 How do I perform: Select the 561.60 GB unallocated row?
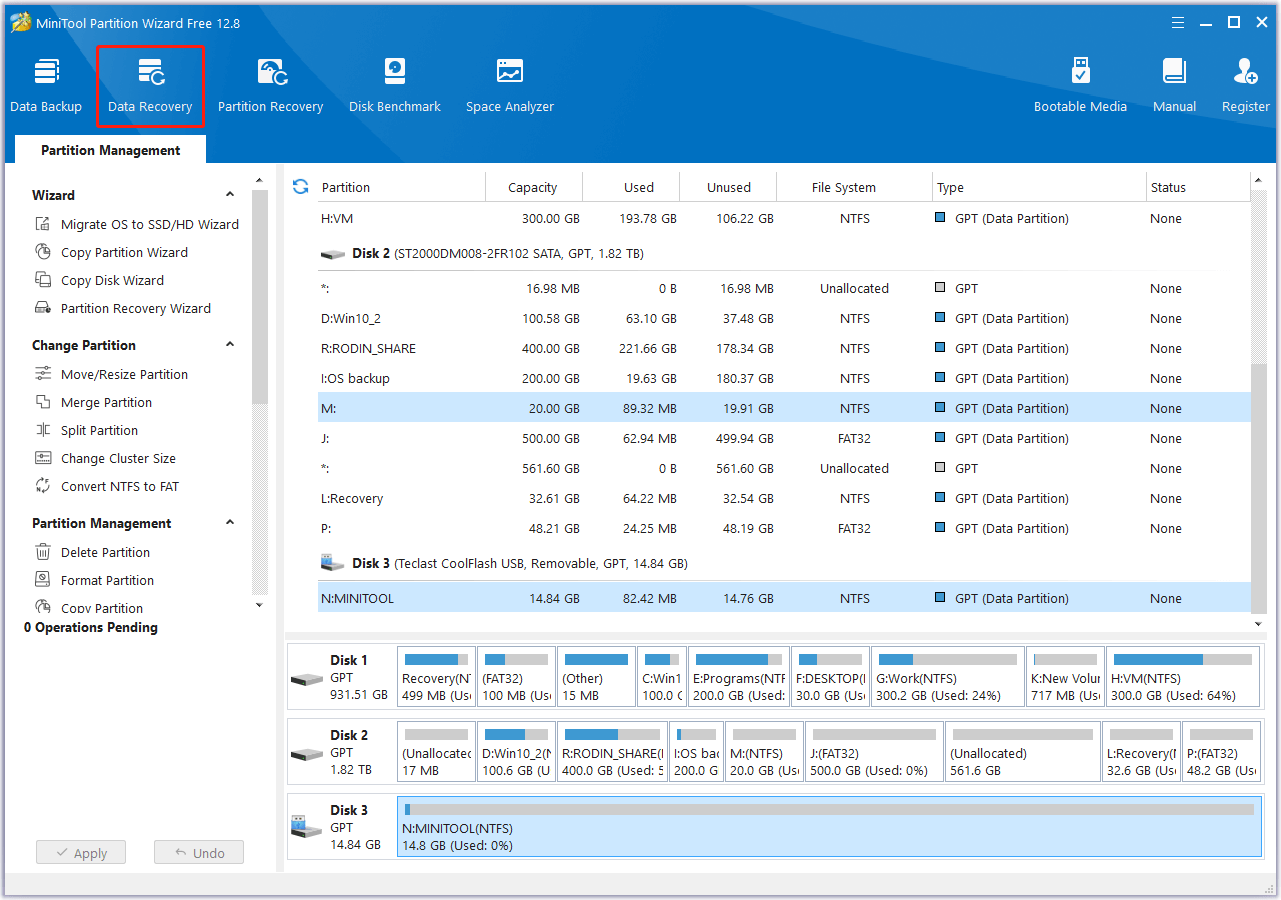click(x=782, y=468)
